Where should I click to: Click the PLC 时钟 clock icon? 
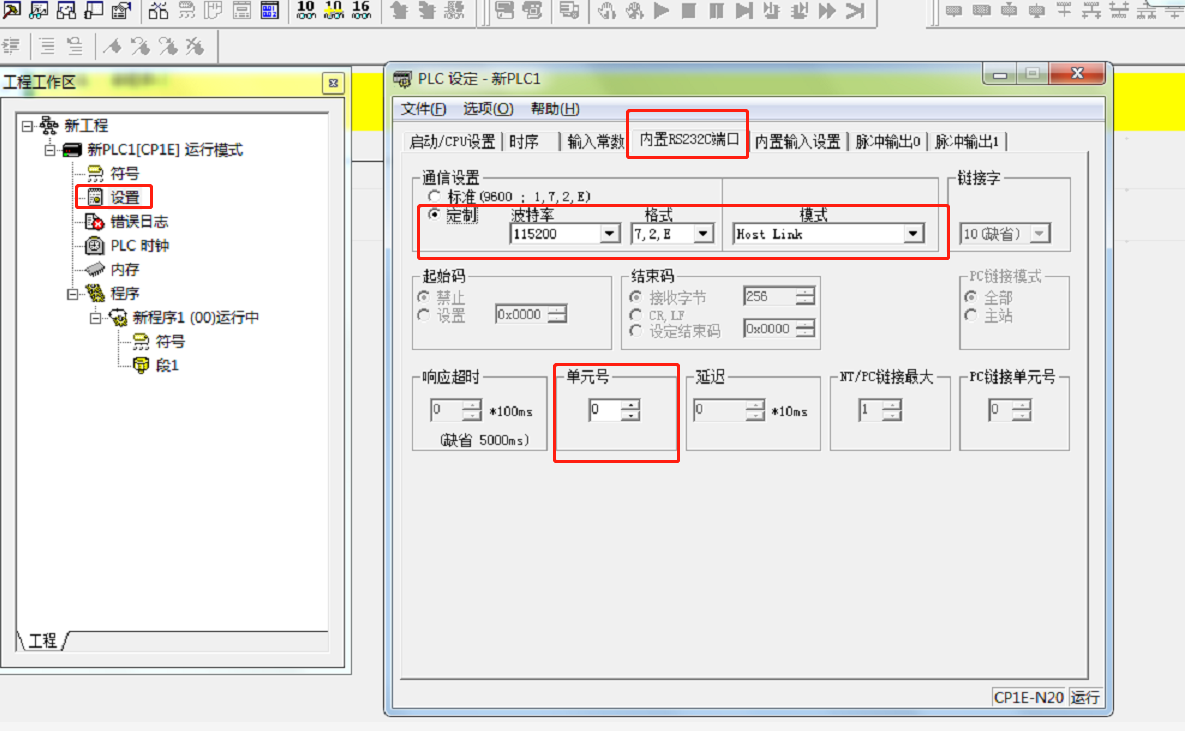pyautogui.click(x=94, y=246)
